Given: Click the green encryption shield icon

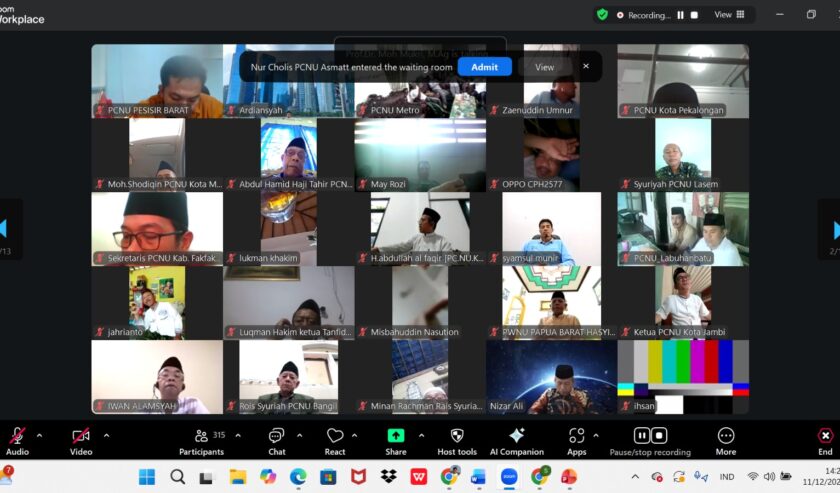Looking at the screenshot, I should click(602, 15).
